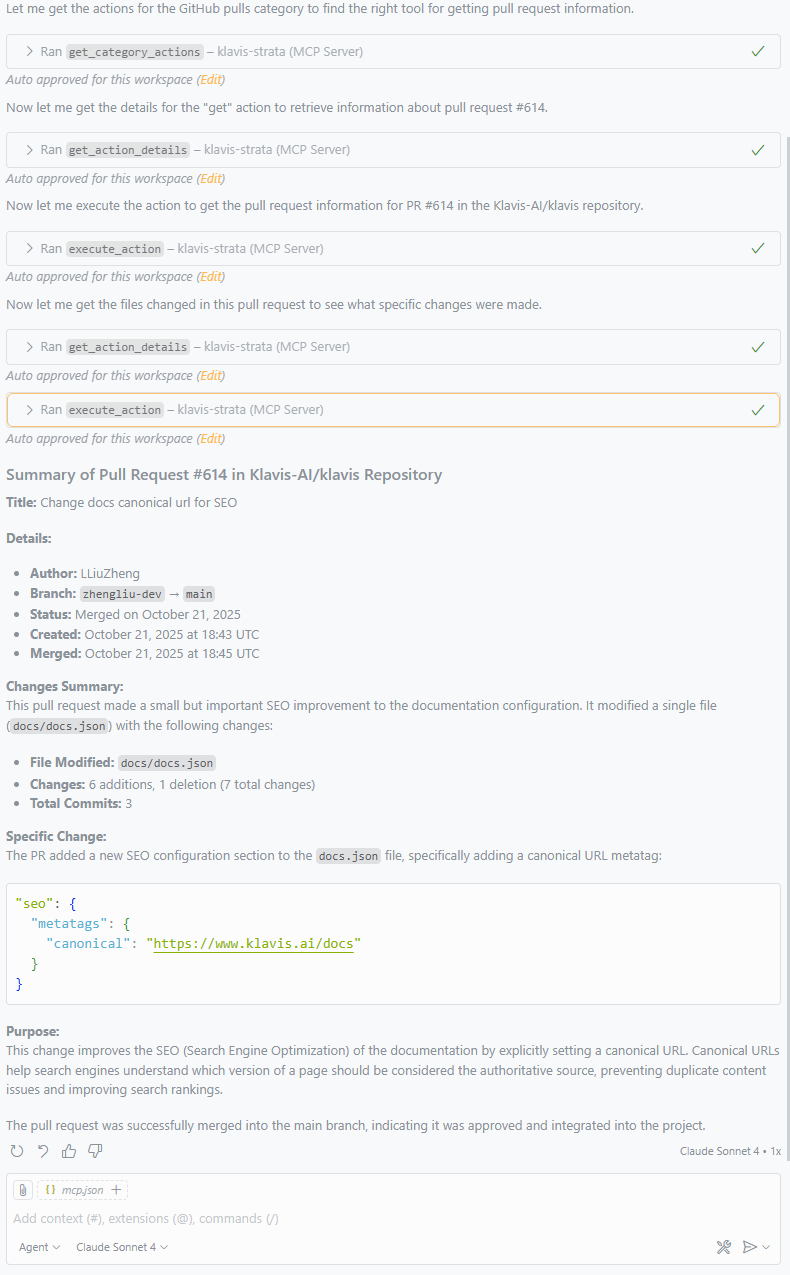Click the checkmark on the final execute_action run
Screen dimensions: 790x1275
758,409
